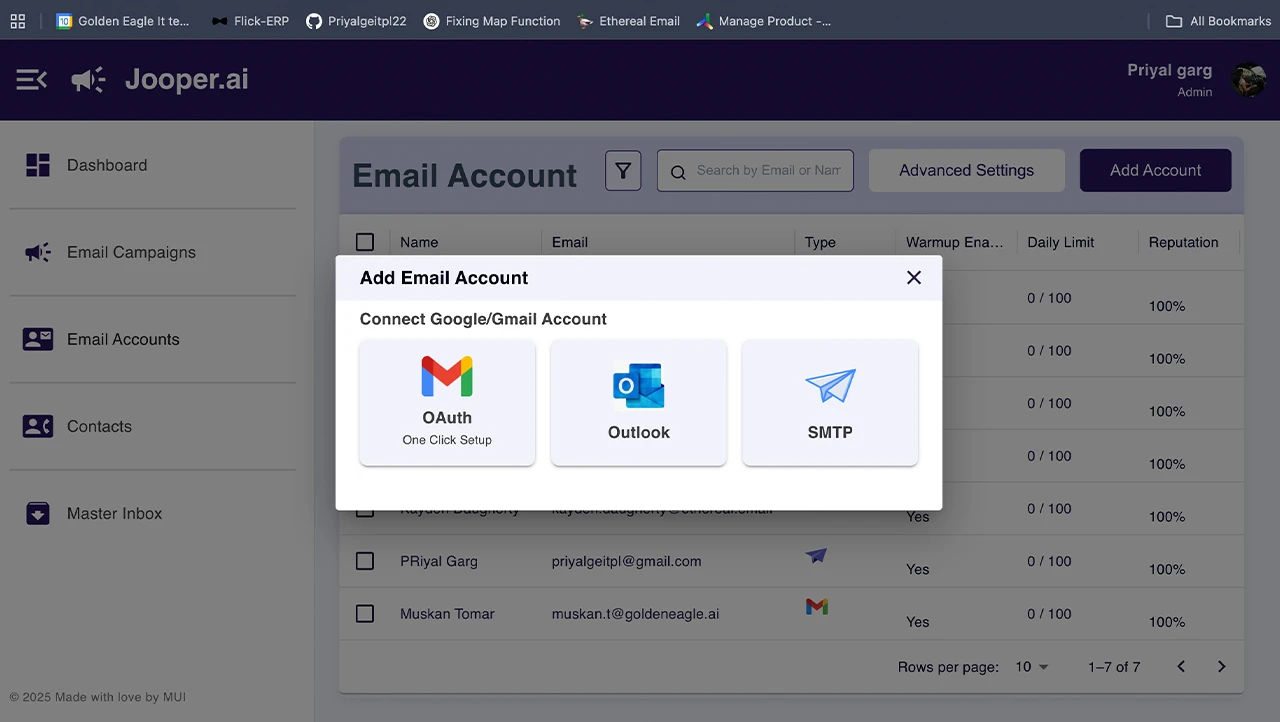Collapse the sidebar with the menu toggle icon
This screenshot has height=722, width=1280.
[31, 80]
